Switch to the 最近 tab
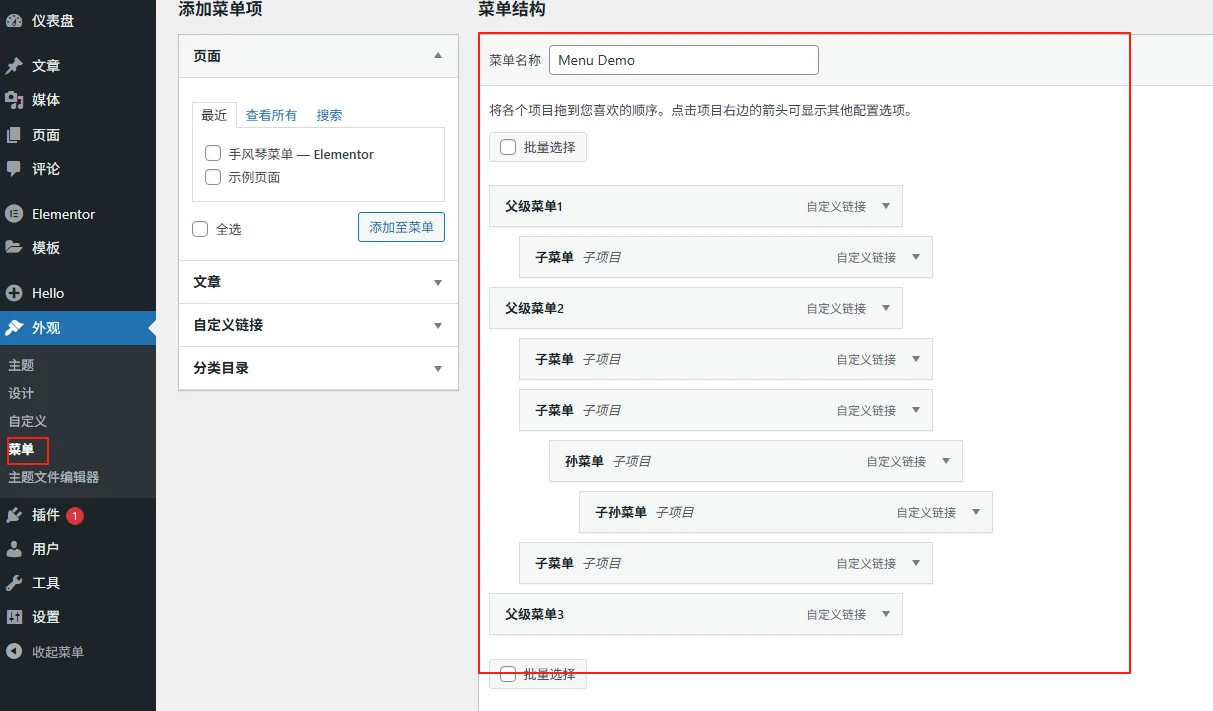The height and width of the screenshot is (711, 1213). 214,115
